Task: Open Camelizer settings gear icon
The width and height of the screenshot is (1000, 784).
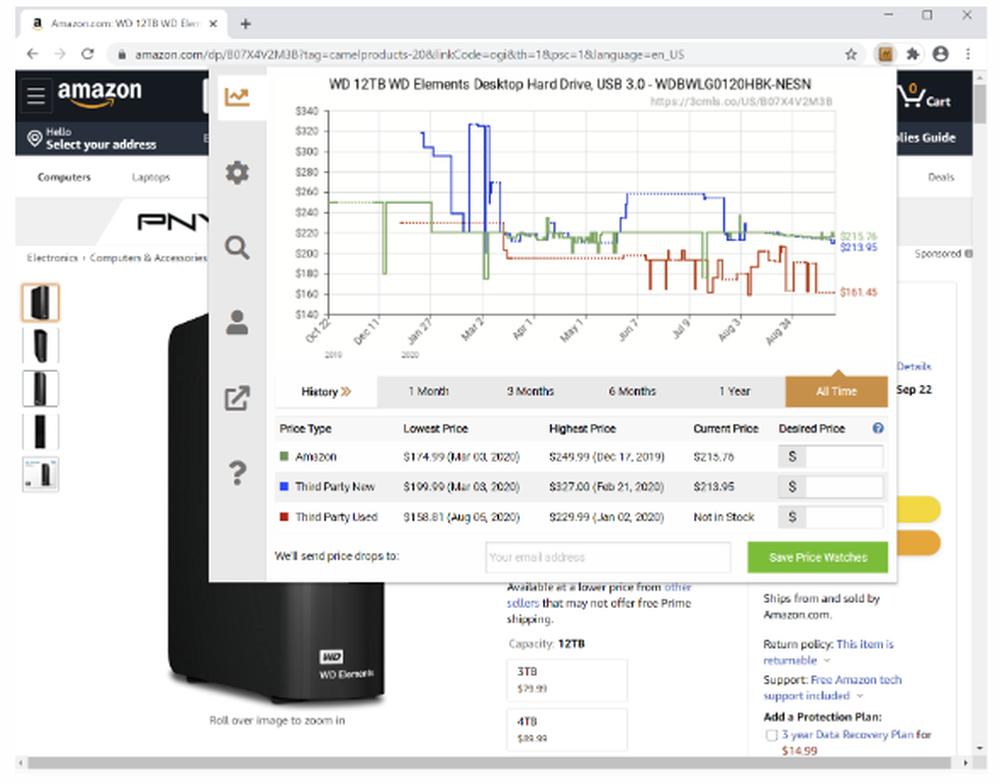Action: click(x=237, y=172)
